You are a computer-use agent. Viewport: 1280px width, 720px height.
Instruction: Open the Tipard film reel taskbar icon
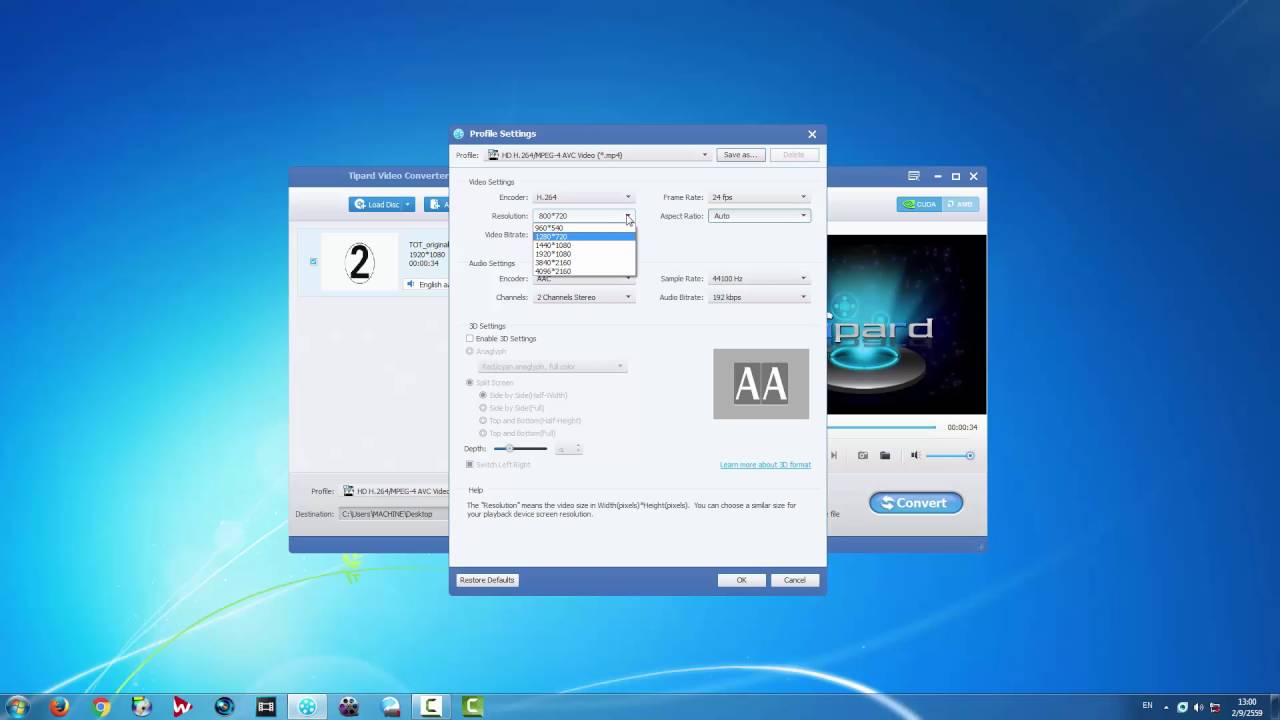coord(307,707)
